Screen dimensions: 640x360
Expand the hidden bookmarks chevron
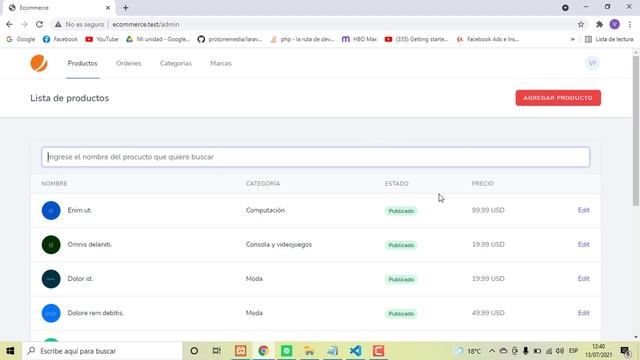[x=573, y=39]
